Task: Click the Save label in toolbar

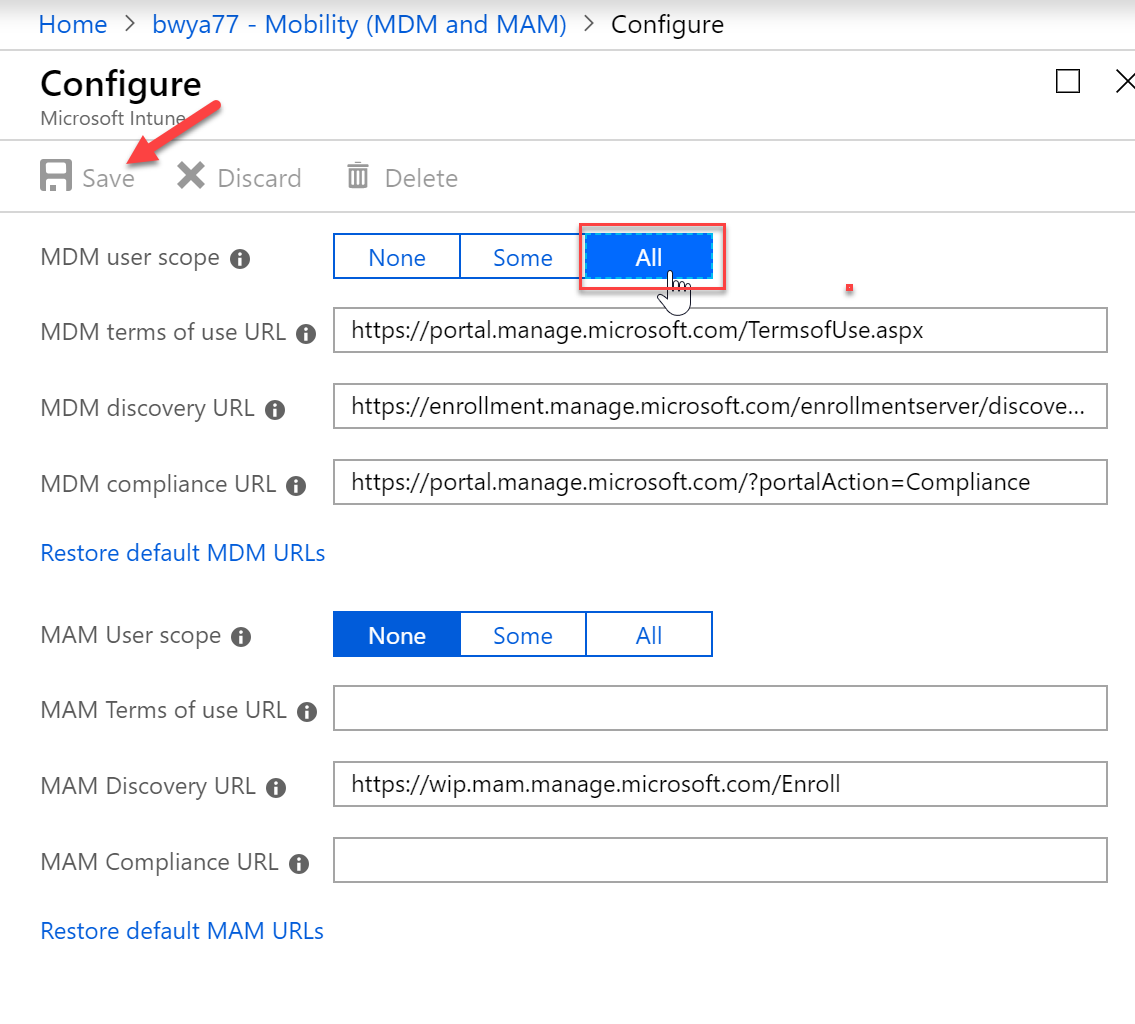Action: [x=109, y=178]
